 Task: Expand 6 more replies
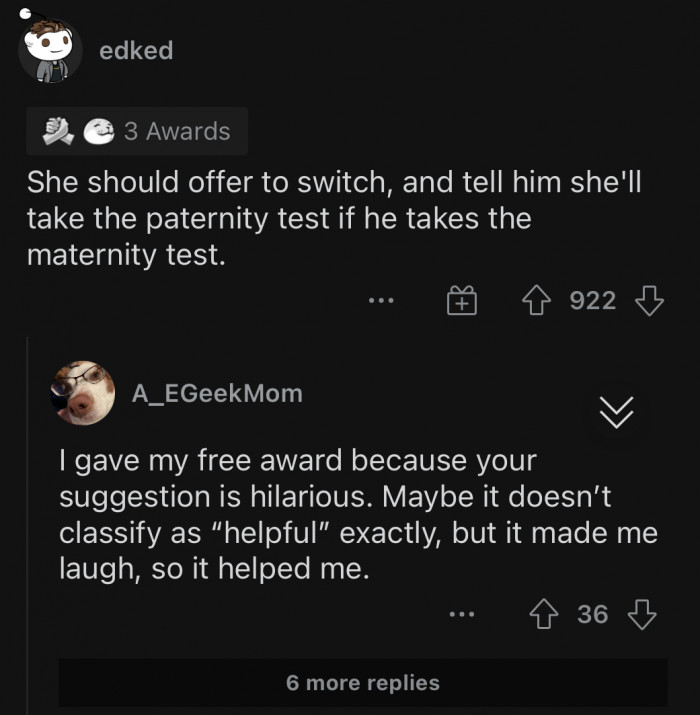[x=362, y=683]
